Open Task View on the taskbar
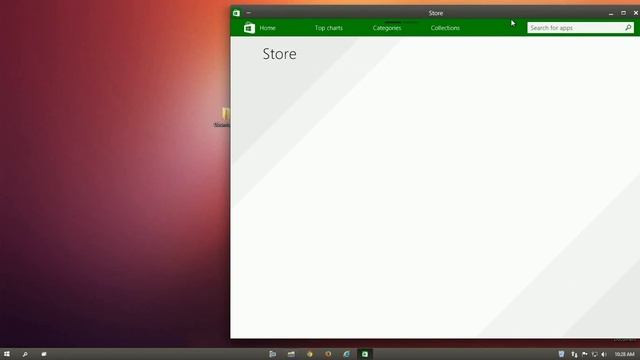This screenshot has width=640, height=360. 44,354
